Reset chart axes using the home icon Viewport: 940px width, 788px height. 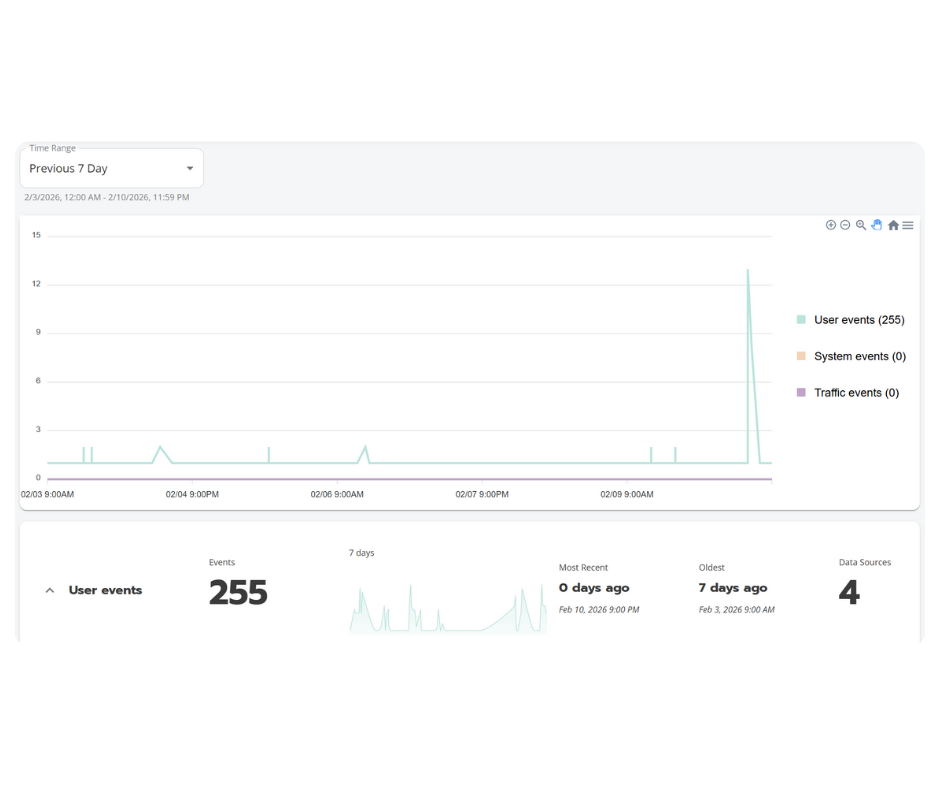pos(892,225)
